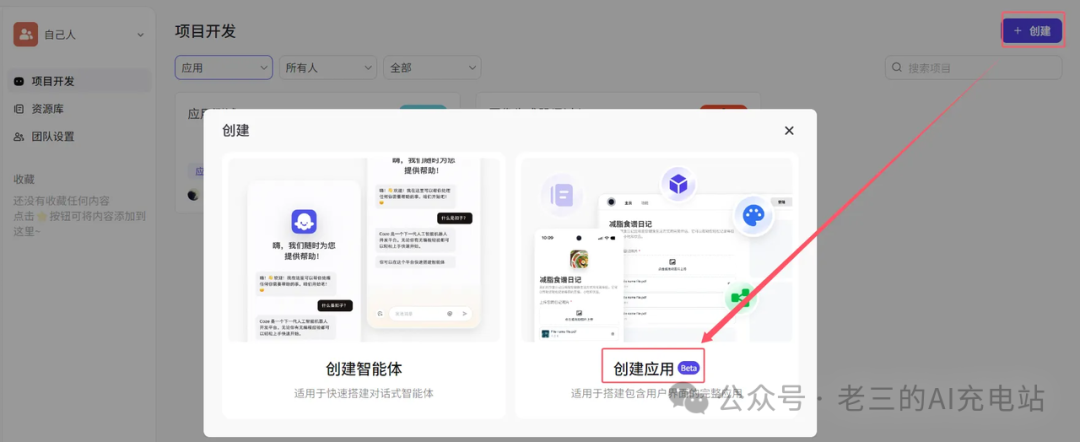Click the plus icon in 创建 button

1017,31
